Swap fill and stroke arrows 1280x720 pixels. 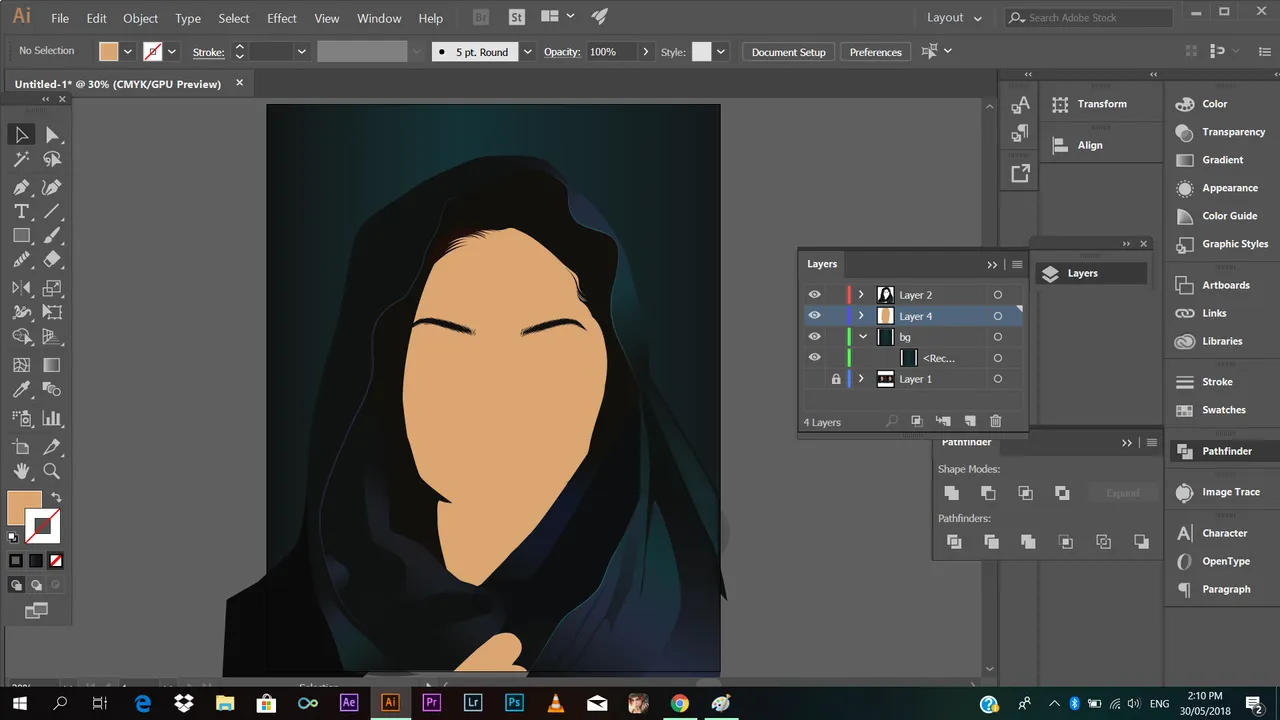[x=56, y=497]
